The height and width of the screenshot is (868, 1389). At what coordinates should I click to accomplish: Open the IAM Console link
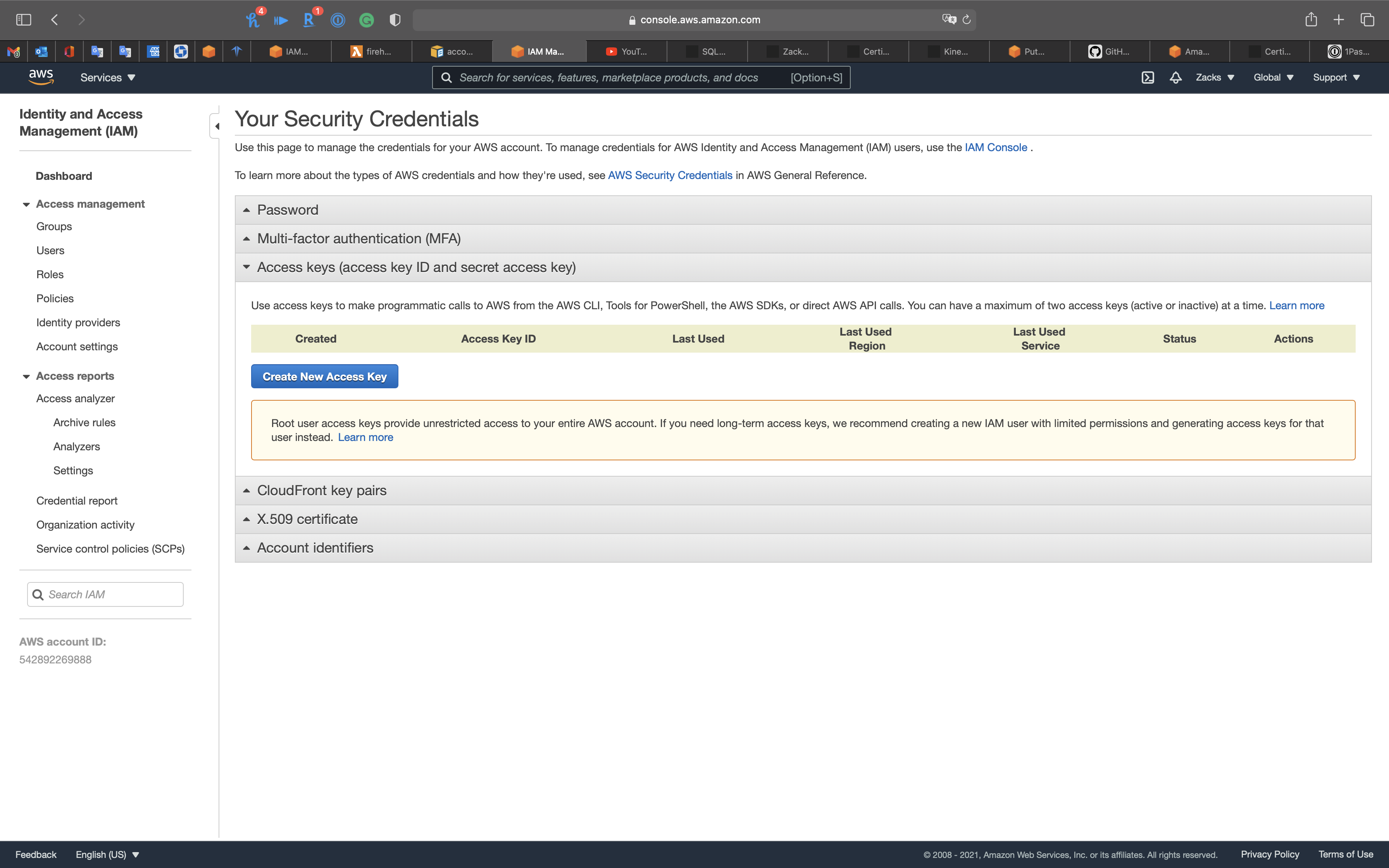coord(995,148)
